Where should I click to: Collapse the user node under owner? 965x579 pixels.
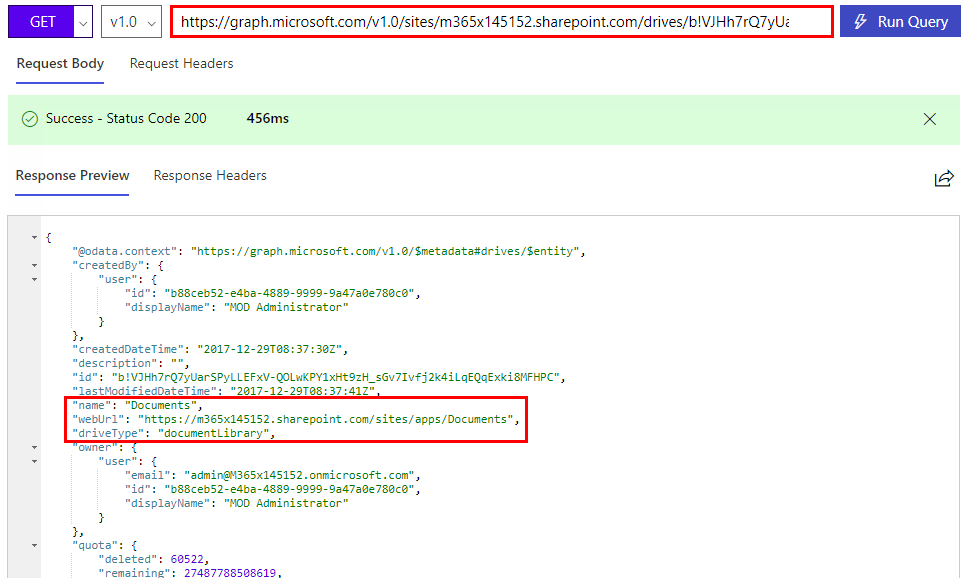click(34, 461)
